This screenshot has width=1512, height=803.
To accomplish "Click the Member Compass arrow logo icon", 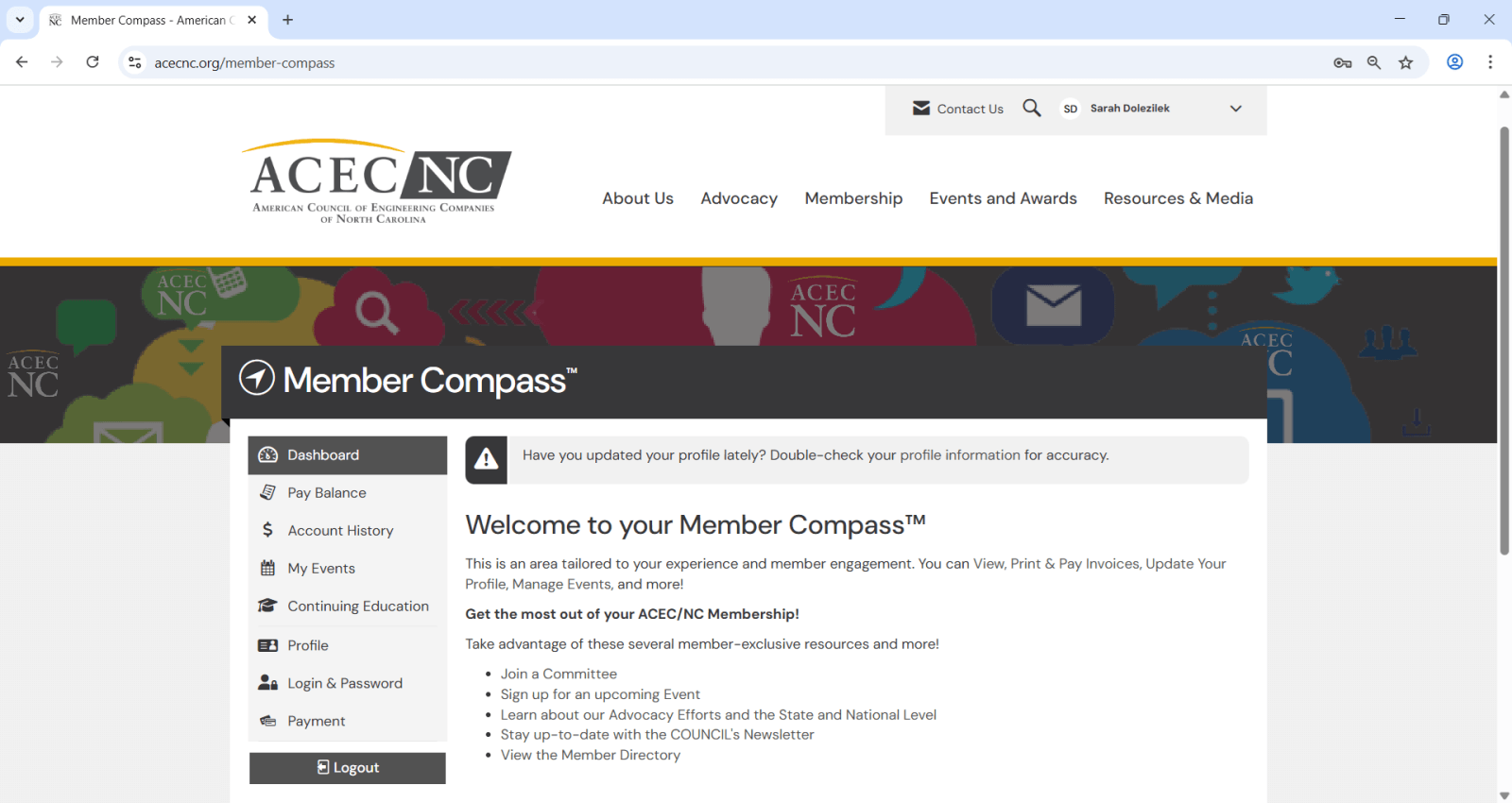I will click(257, 378).
